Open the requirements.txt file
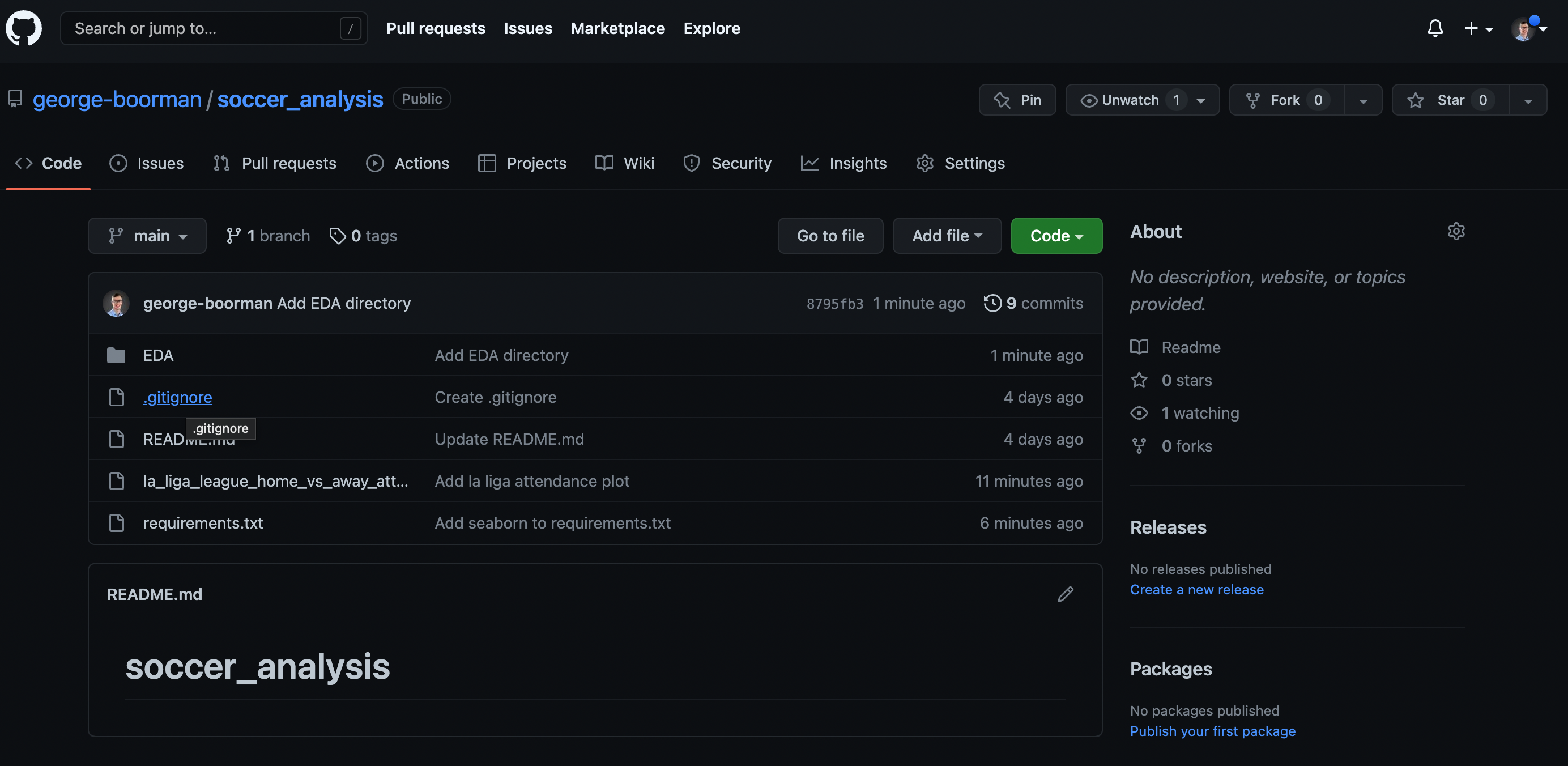Image resolution: width=1568 pixels, height=766 pixels. point(203,522)
